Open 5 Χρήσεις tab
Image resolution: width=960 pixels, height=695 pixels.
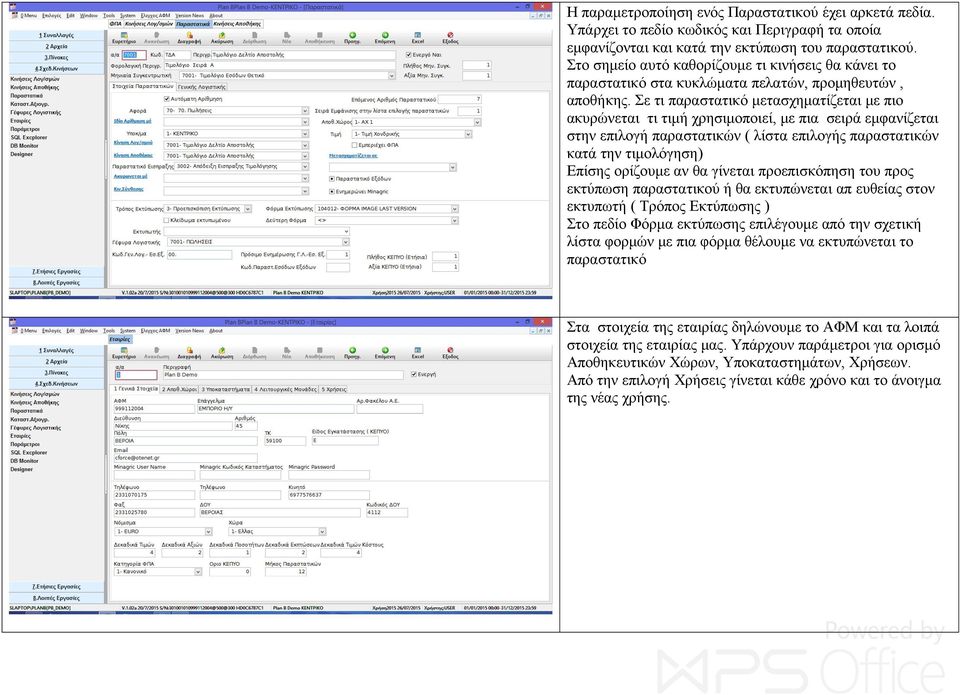pos(334,389)
